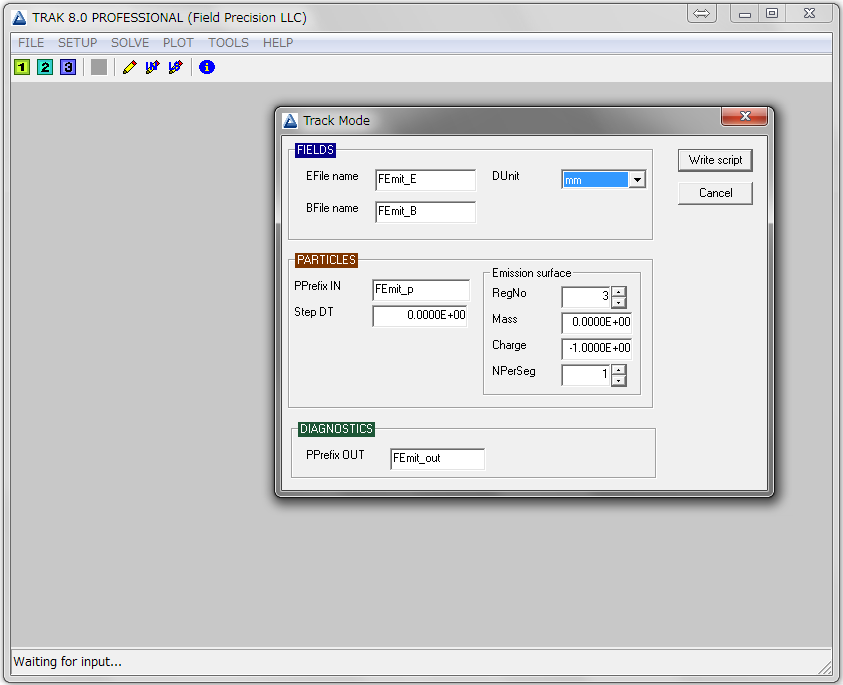Click the blue number 3 toolbar icon
The height and width of the screenshot is (685, 843).
(x=68, y=67)
